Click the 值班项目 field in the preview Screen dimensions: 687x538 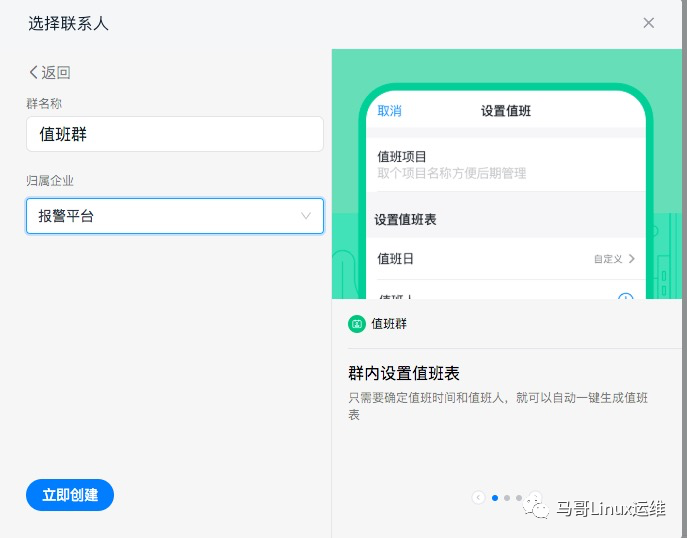506,165
